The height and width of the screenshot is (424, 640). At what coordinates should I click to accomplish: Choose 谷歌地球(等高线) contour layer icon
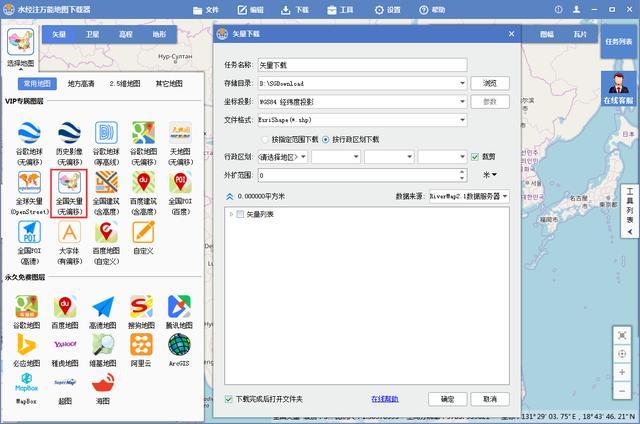click(106, 133)
